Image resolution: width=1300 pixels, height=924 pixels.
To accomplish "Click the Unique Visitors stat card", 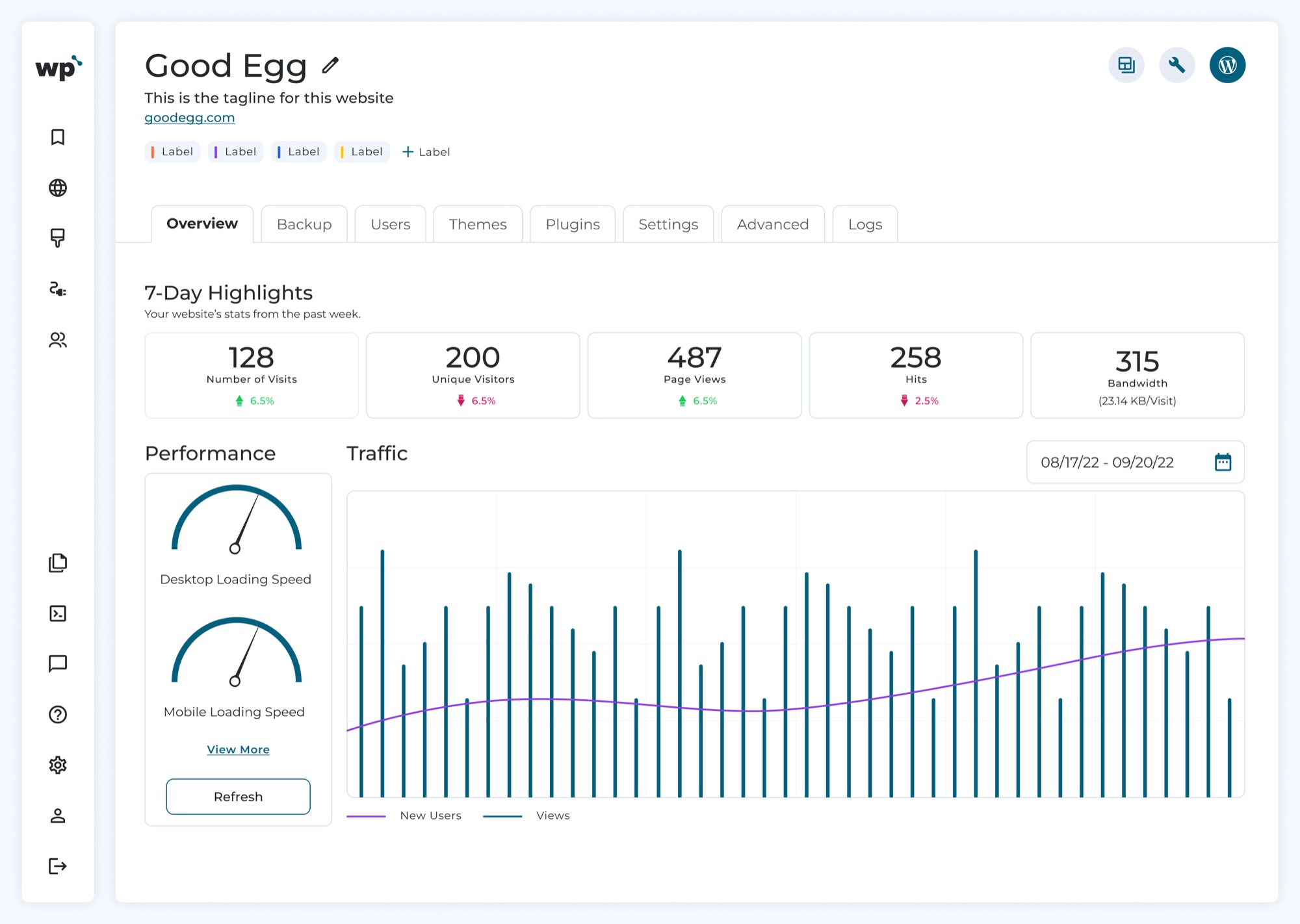I will click(473, 376).
